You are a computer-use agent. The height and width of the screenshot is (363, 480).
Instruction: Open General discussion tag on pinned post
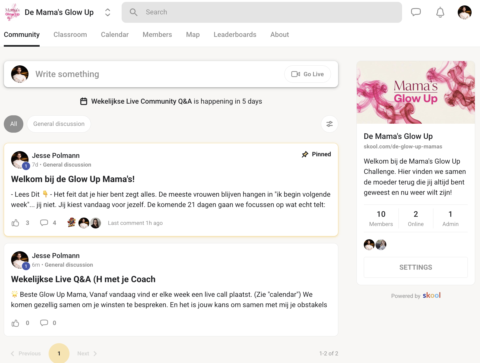(x=67, y=165)
